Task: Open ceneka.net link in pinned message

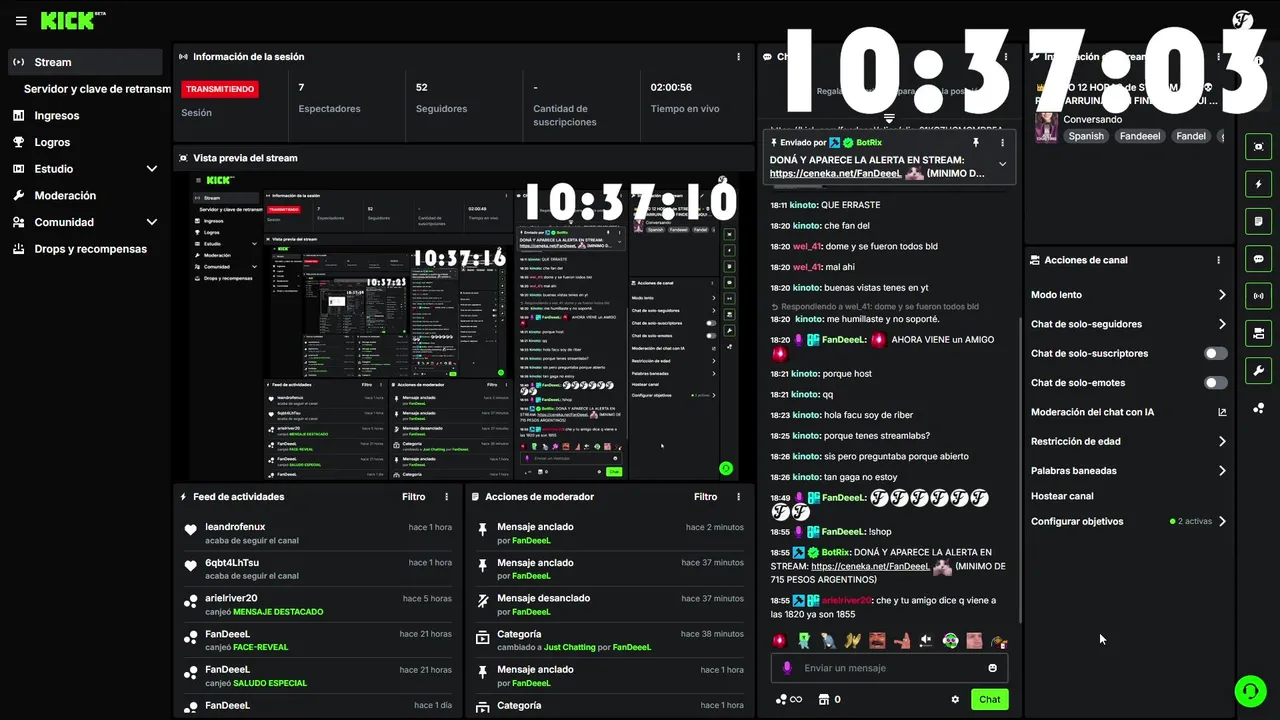Action: point(836,174)
